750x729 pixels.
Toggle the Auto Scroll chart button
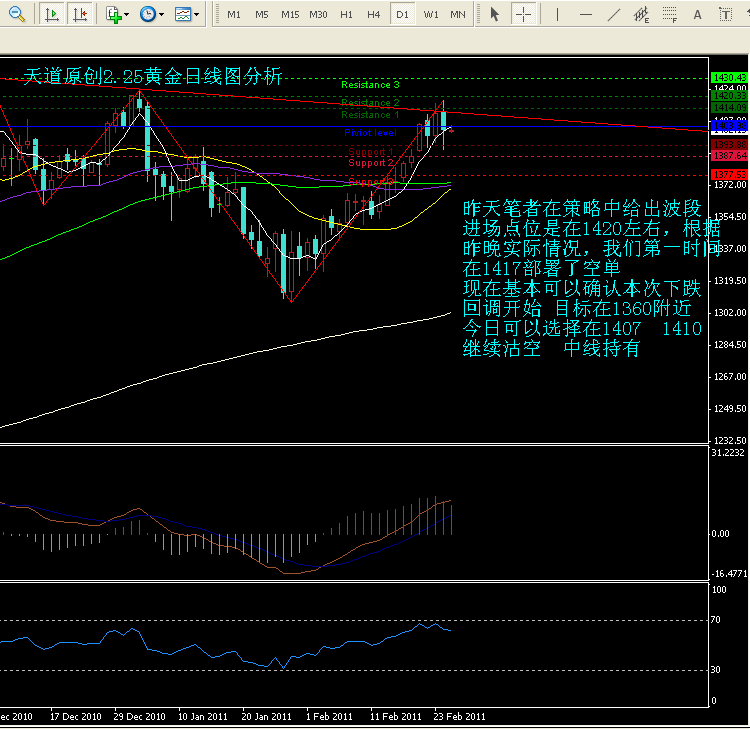click(x=51, y=14)
